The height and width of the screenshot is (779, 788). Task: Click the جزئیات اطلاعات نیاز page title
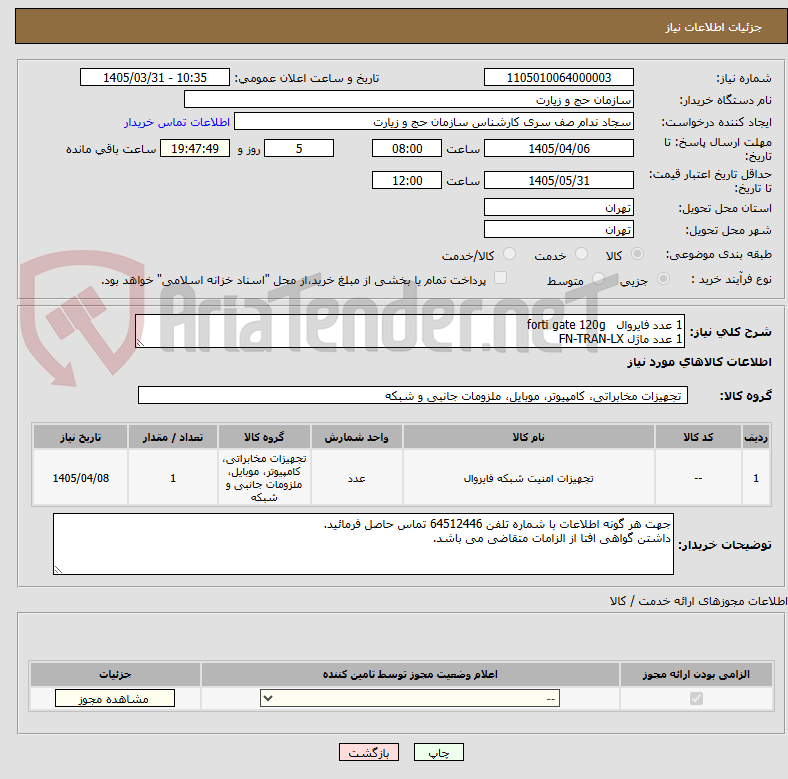[713, 27]
